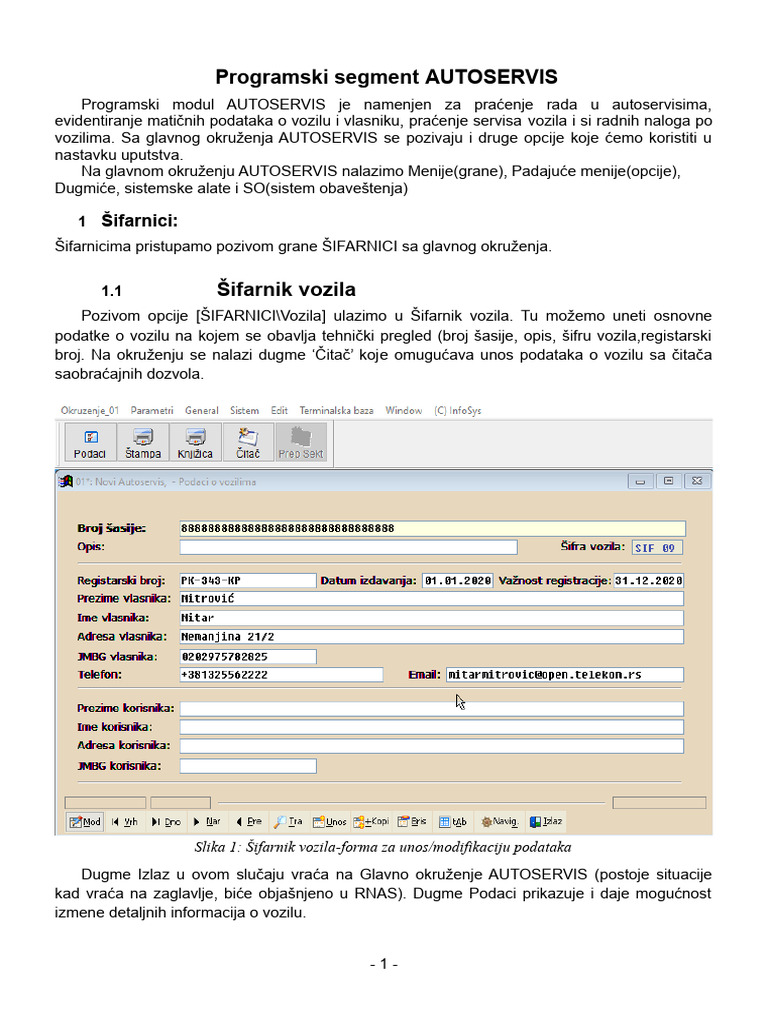Maximize the Podaci o vozilima window
The image size is (768, 1024).
669,481
